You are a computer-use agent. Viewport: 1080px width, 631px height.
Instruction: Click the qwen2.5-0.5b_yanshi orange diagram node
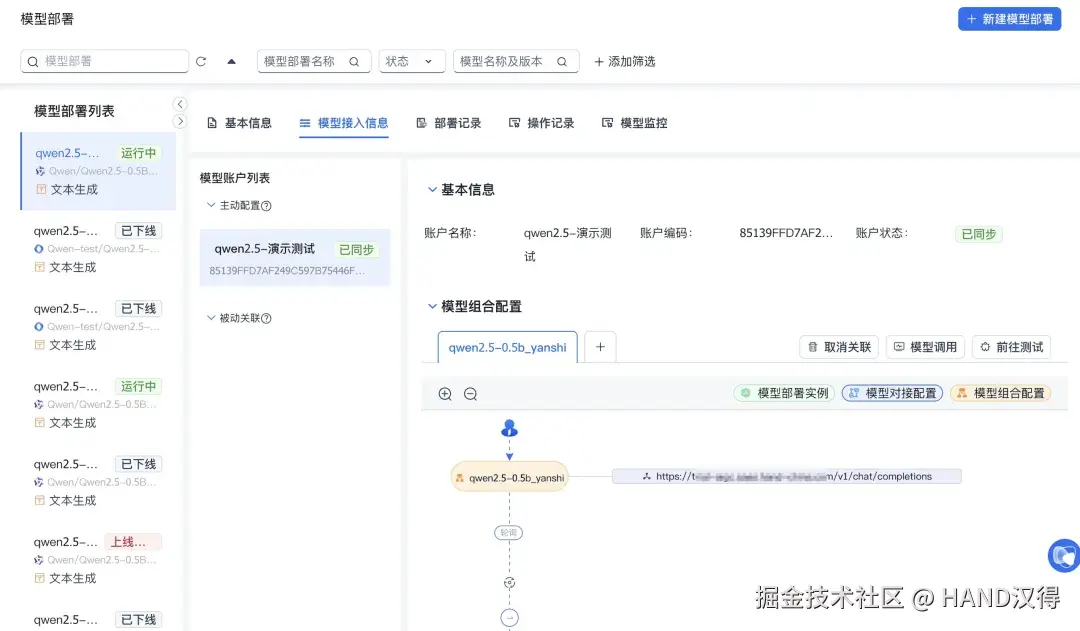[509, 477]
